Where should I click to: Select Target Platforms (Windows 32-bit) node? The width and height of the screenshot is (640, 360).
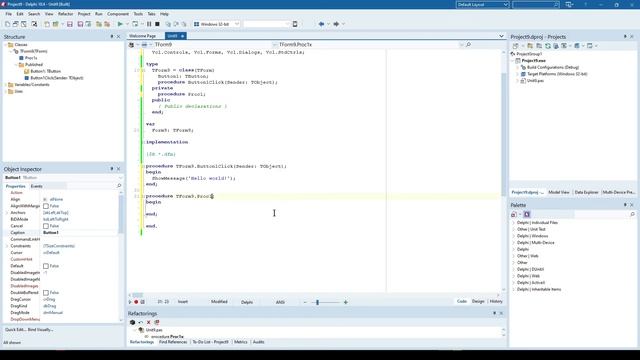pos(557,74)
